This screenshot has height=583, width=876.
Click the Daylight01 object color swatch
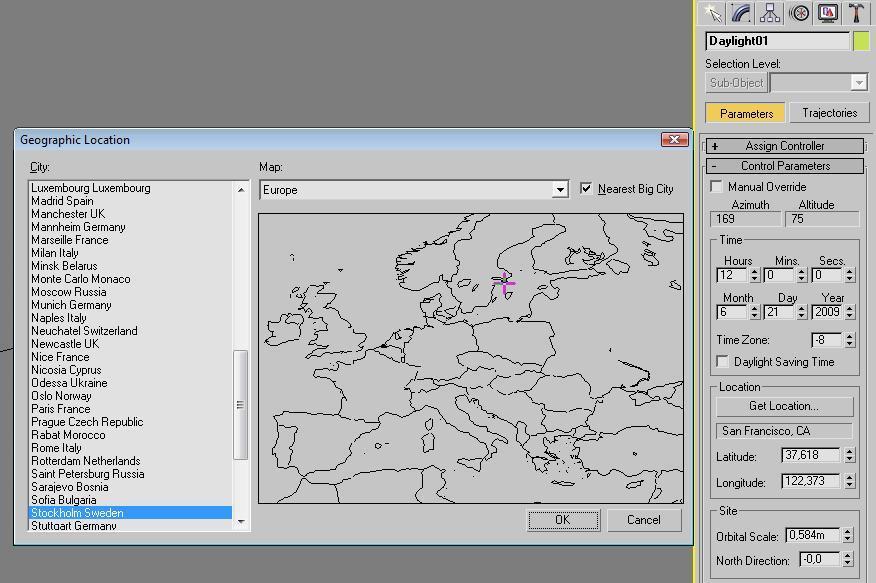[861, 41]
